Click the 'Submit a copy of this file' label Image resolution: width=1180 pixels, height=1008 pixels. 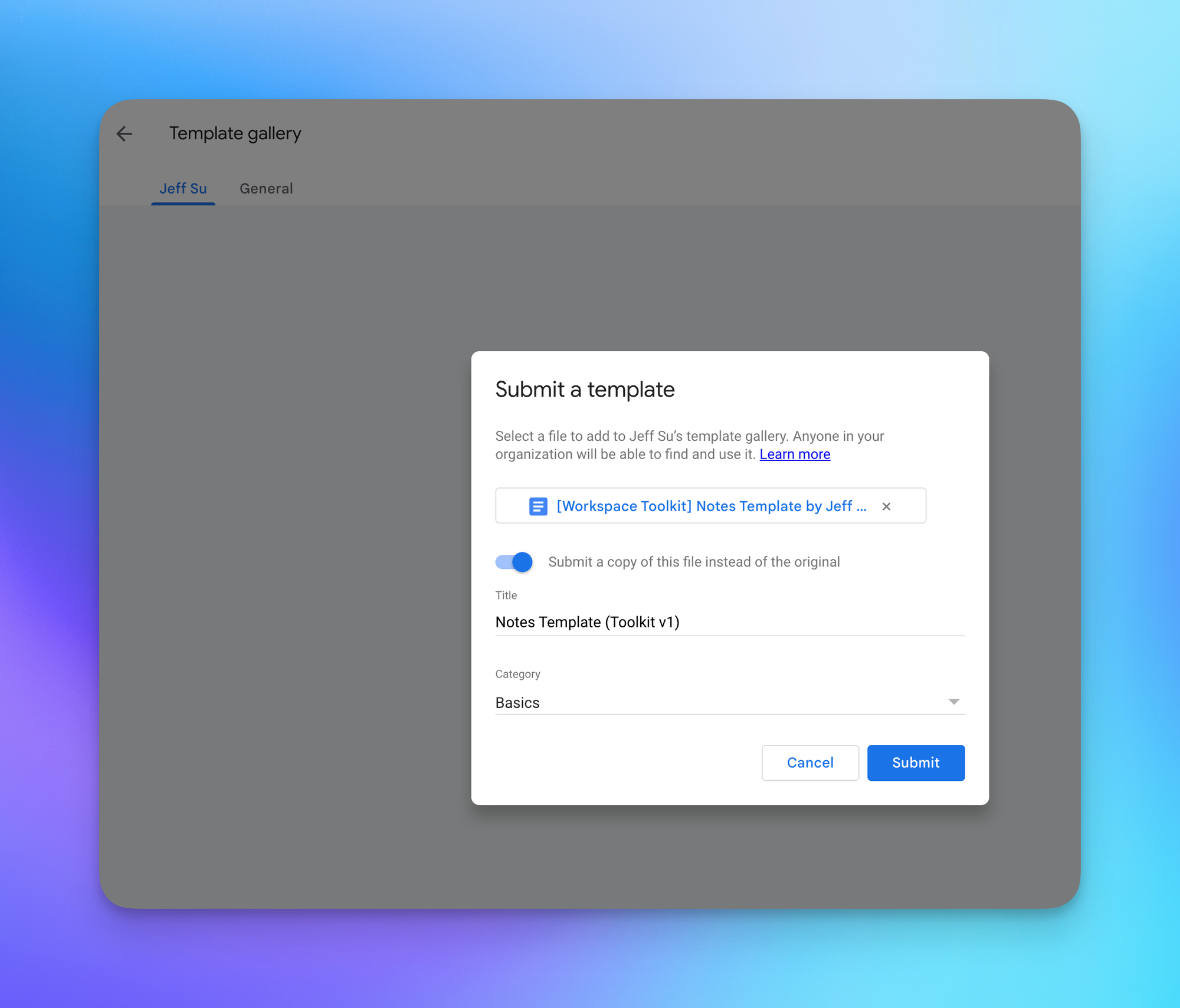pos(694,562)
